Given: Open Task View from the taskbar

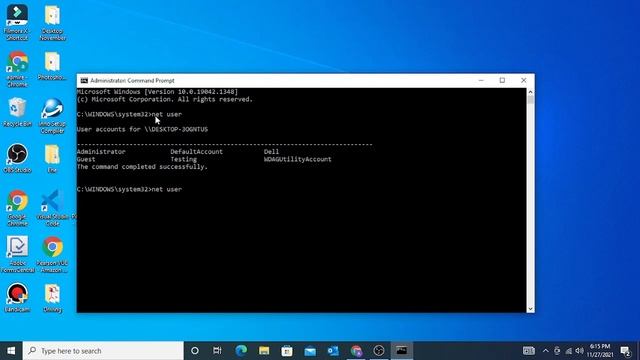Looking at the screenshot, I should tap(217, 351).
